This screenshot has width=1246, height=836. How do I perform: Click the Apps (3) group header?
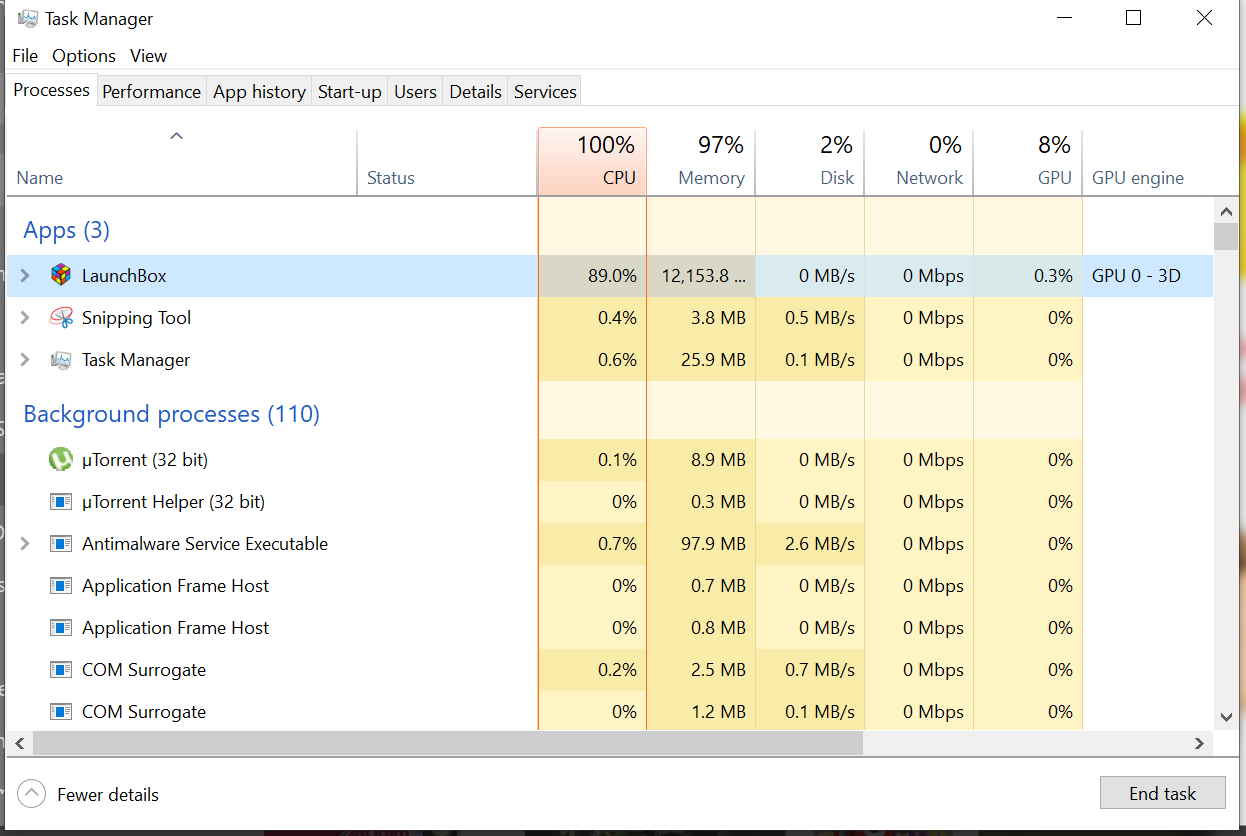(x=67, y=230)
